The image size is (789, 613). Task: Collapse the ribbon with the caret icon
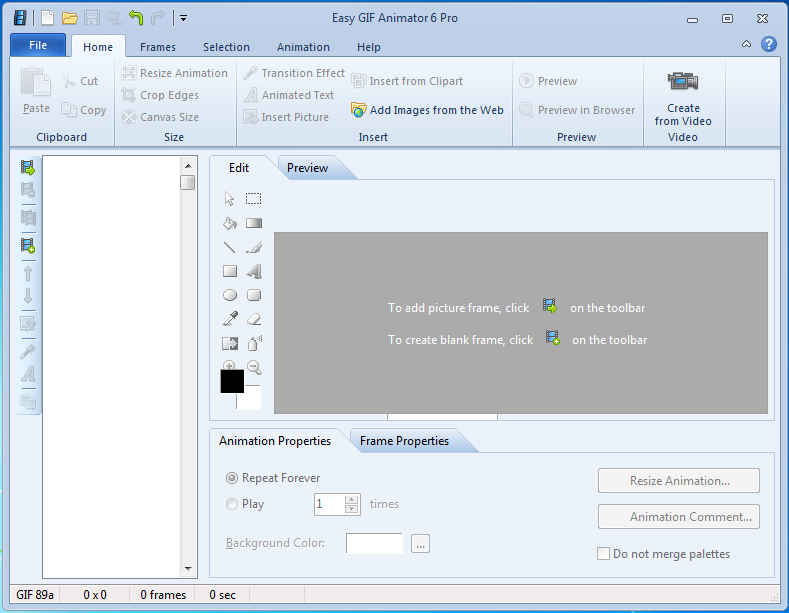click(746, 44)
